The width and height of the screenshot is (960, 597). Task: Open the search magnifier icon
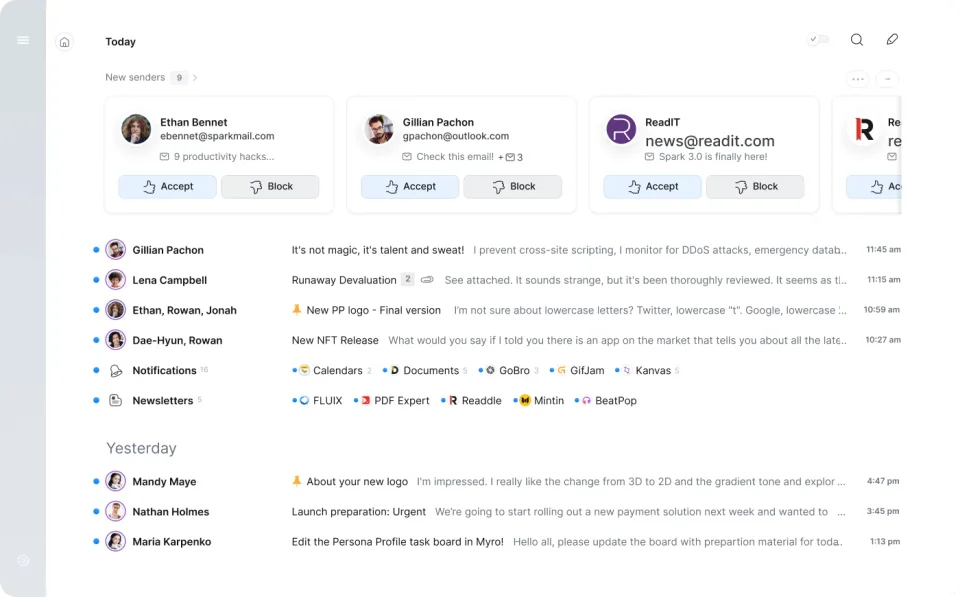tap(857, 40)
